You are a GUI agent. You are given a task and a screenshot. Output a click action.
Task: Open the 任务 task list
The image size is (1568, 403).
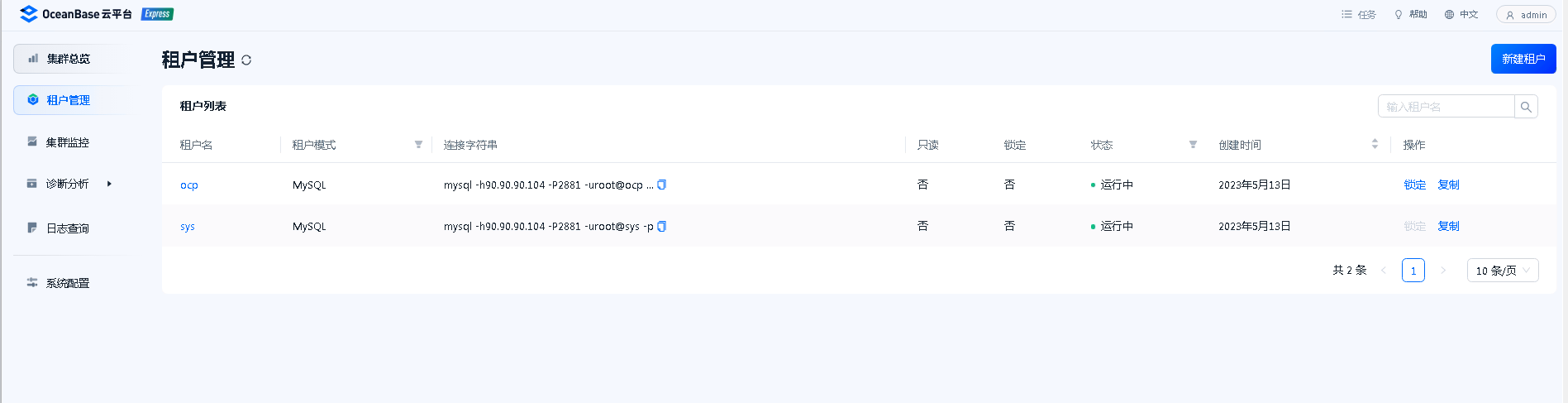[x=1359, y=15]
